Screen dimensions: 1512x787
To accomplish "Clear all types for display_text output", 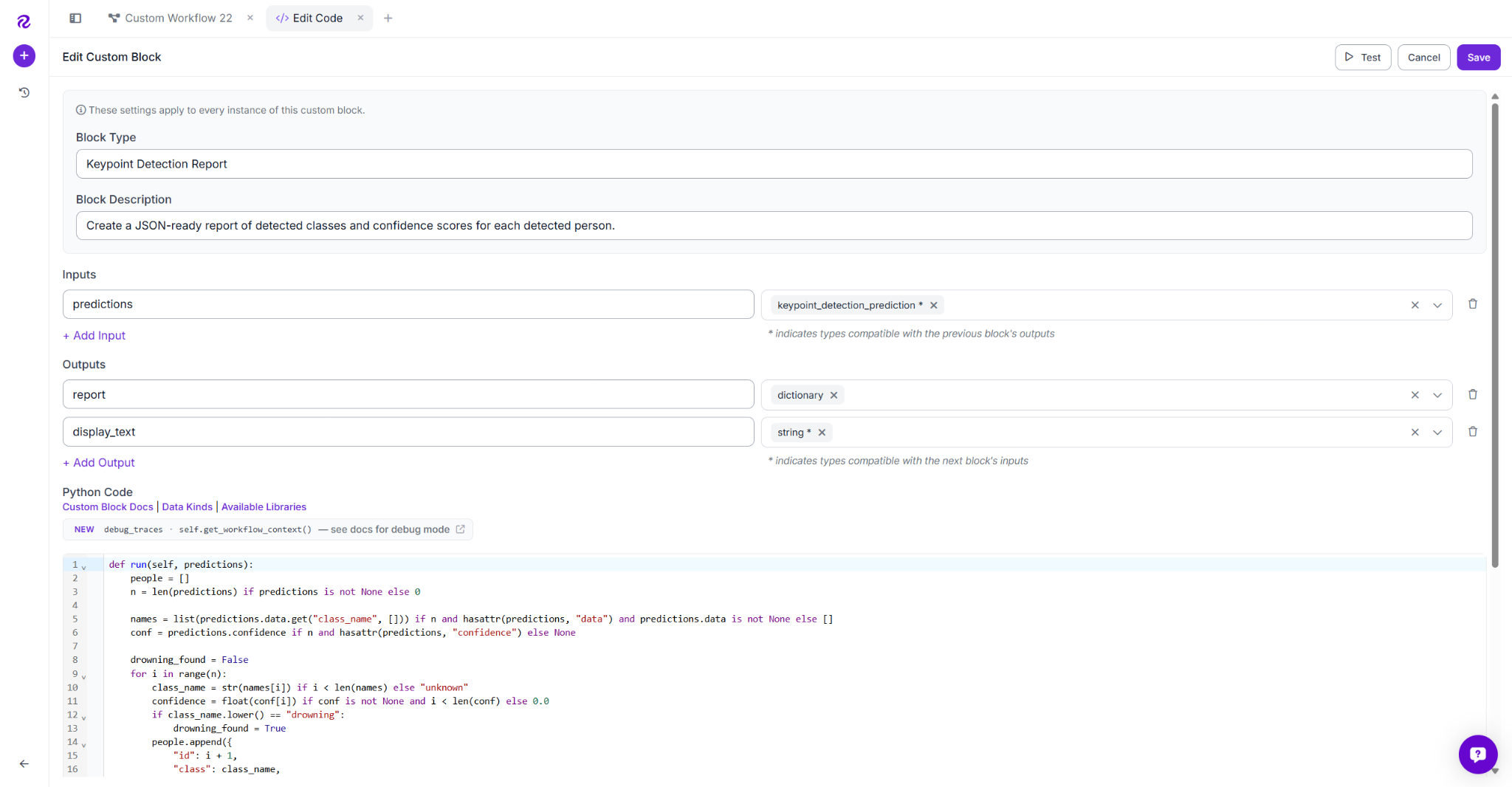I will click(x=1415, y=433).
